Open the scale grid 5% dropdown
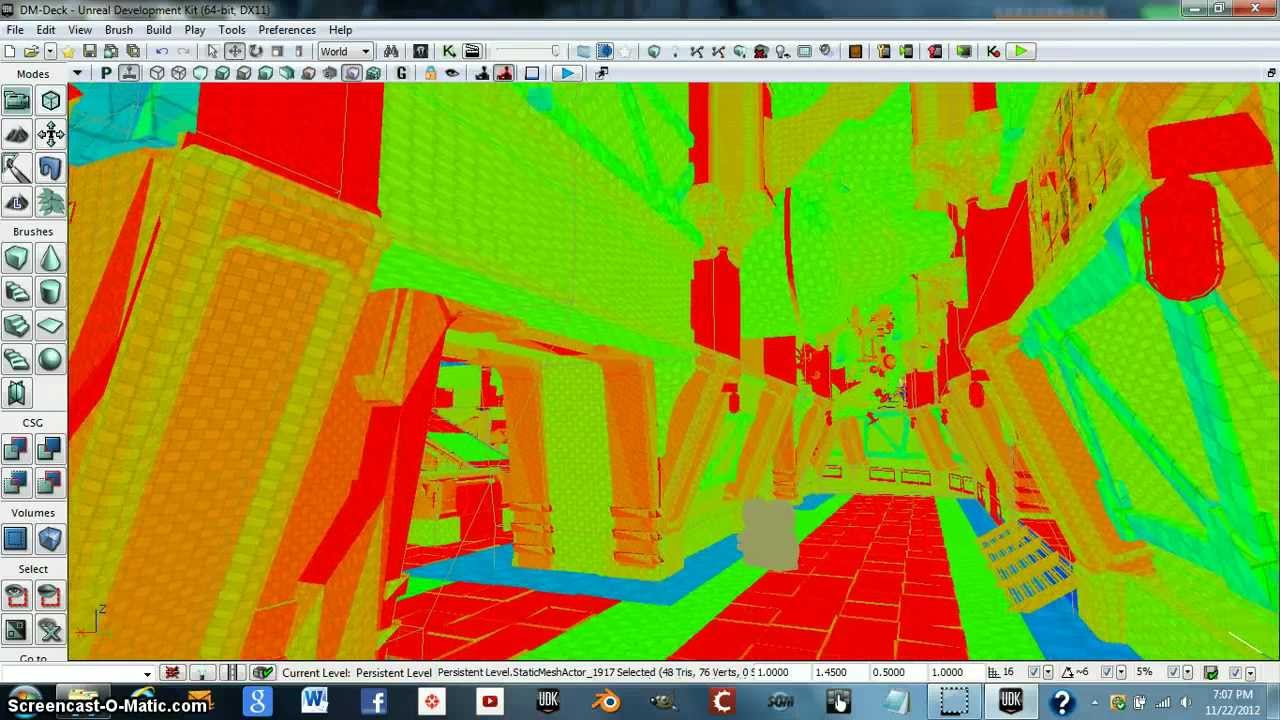The height and width of the screenshot is (720, 1280). [1187, 673]
